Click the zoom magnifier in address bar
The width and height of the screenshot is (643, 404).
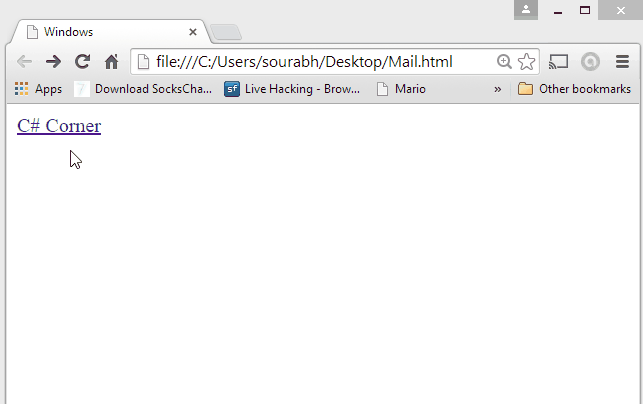(x=504, y=62)
